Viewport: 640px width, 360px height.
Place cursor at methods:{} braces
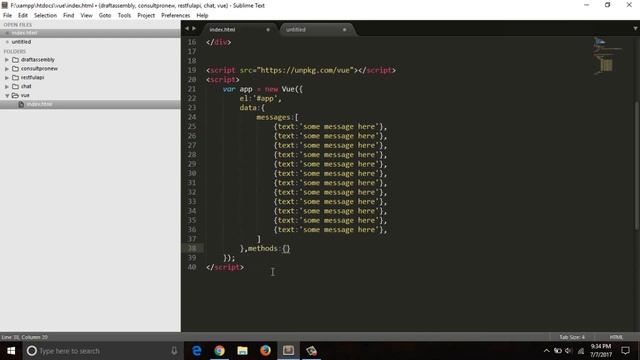(x=286, y=248)
